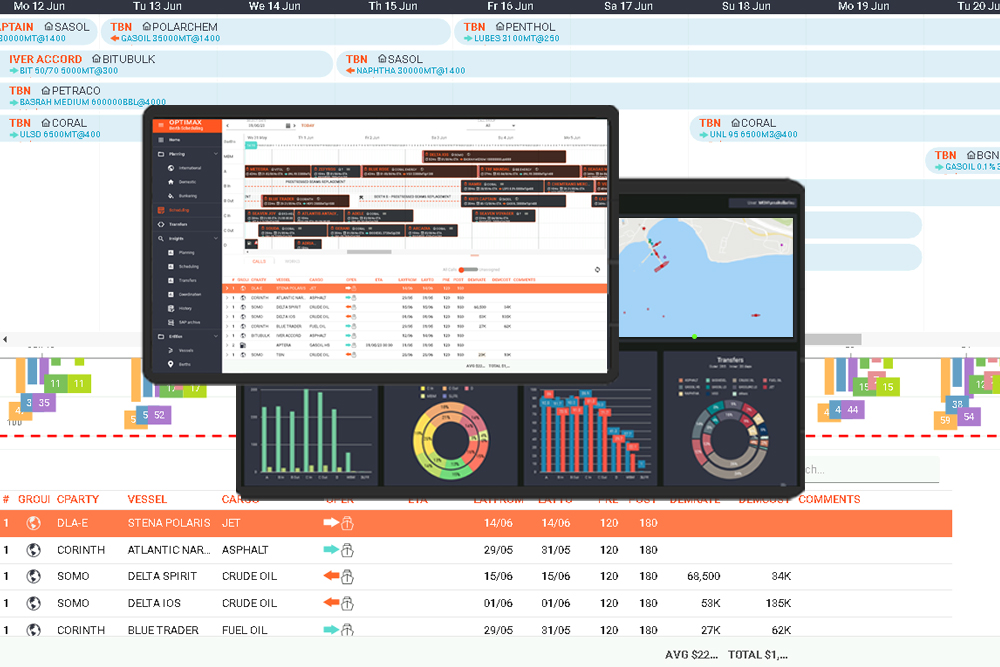Click the globe icon in the DLA-E row
The height and width of the screenshot is (667, 1000).
click(x=33, y=523)
